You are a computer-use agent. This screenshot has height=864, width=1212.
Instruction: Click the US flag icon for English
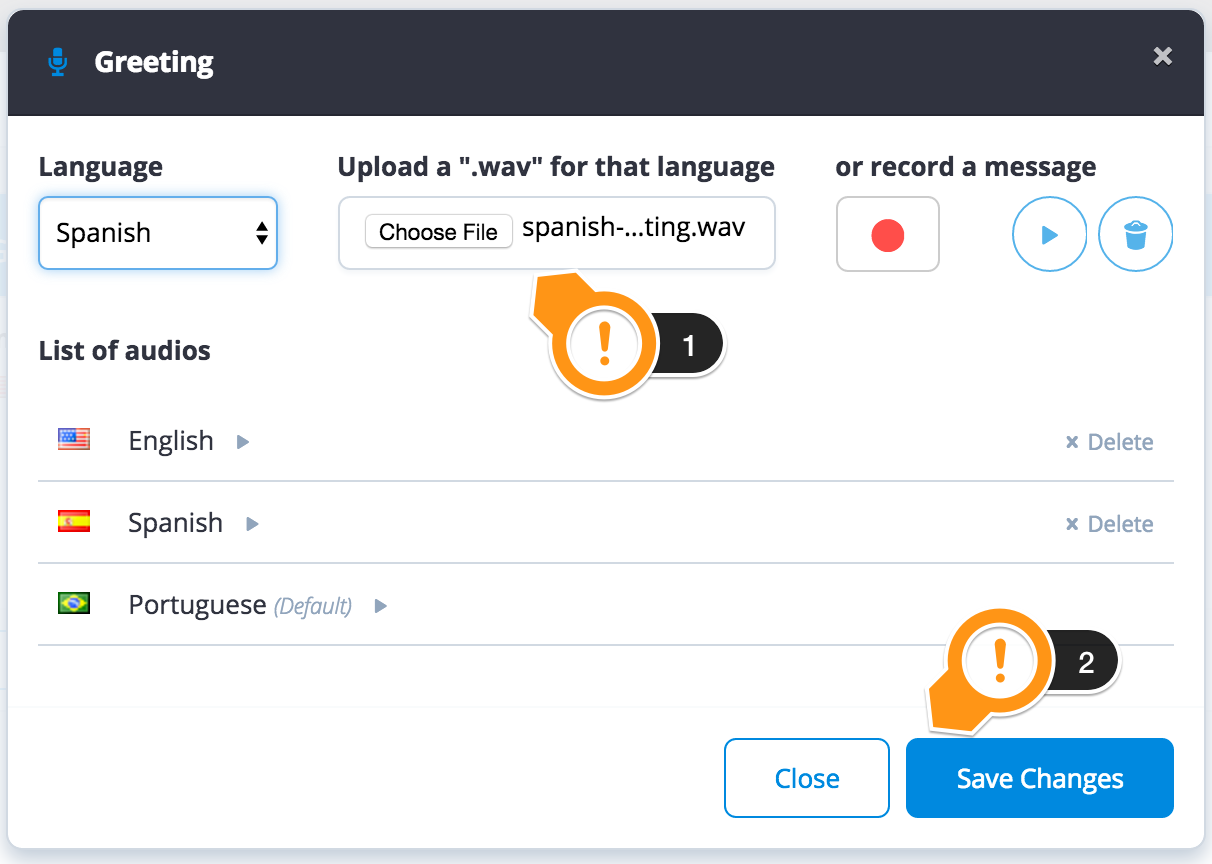pos(74,438)
